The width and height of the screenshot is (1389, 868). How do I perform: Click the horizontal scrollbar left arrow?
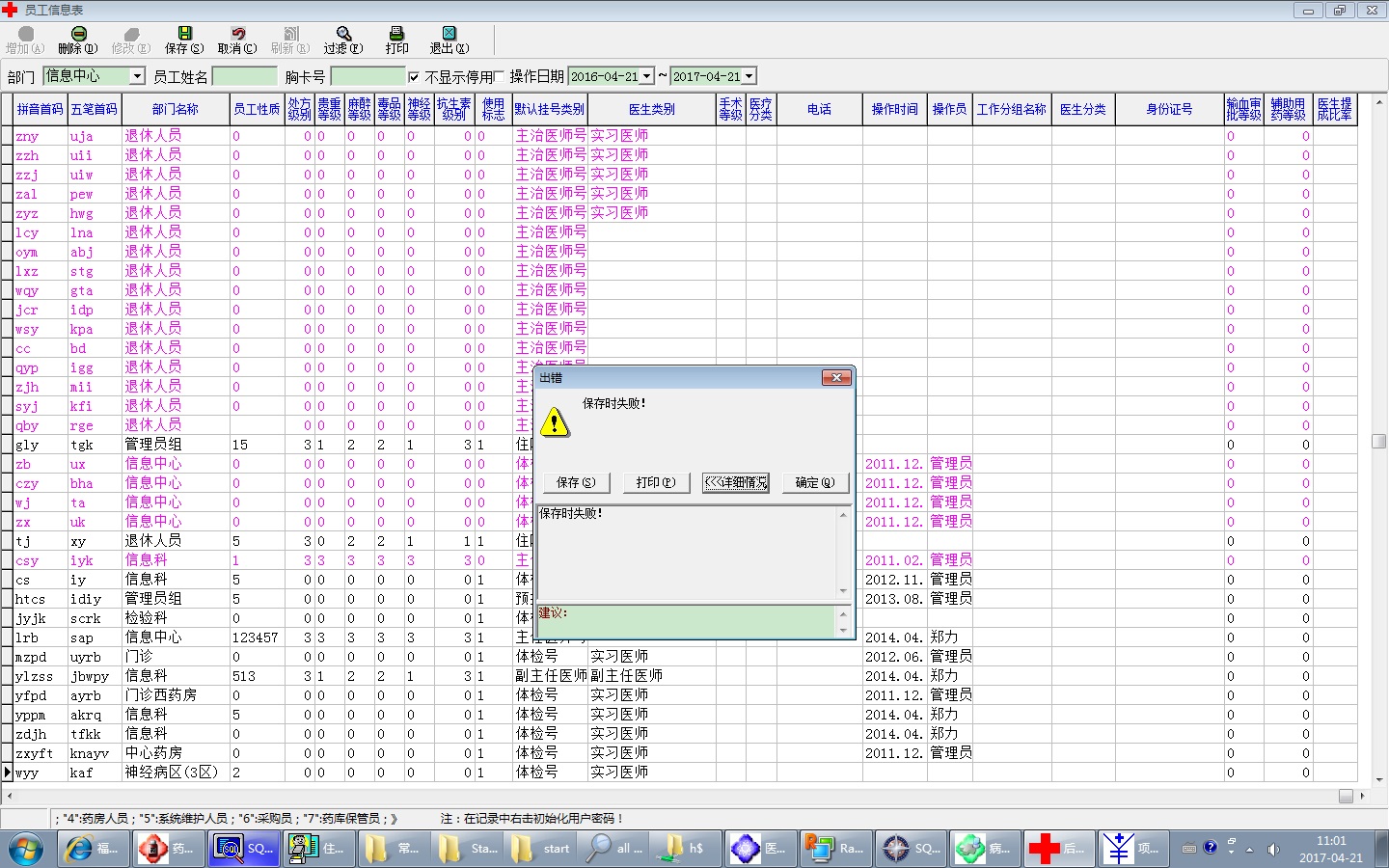pos(10,796)
